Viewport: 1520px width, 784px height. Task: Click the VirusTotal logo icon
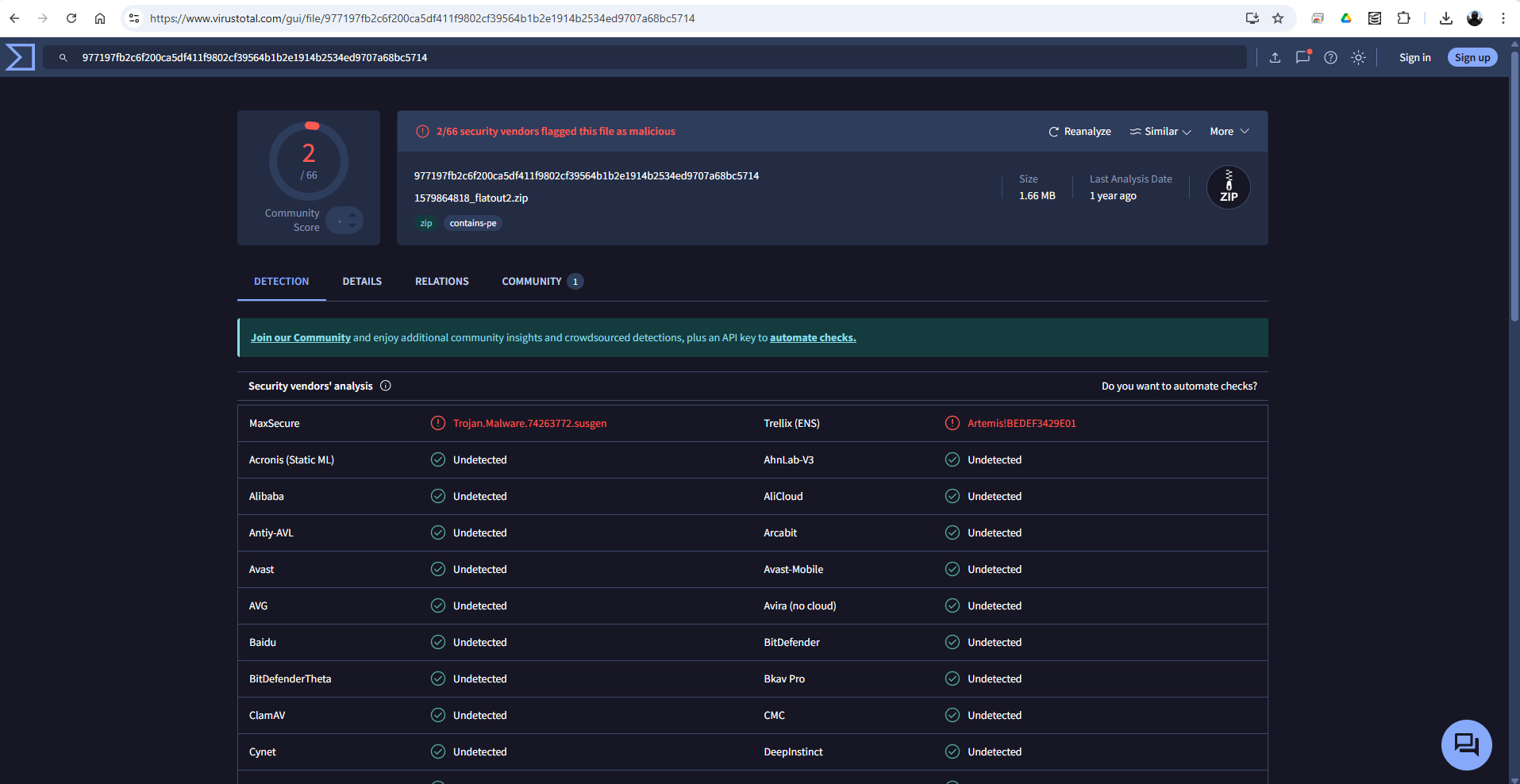20,57
